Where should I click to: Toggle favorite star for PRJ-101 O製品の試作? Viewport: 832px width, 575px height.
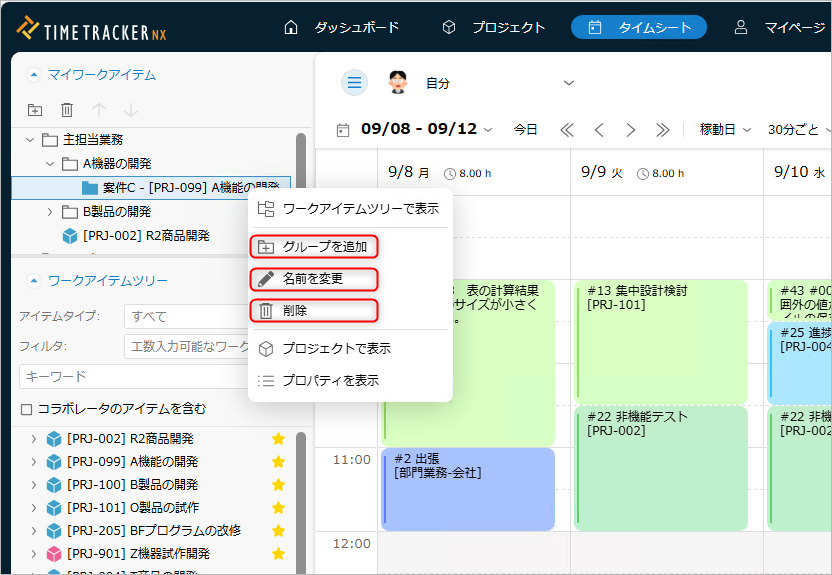(x=279, y=508)
